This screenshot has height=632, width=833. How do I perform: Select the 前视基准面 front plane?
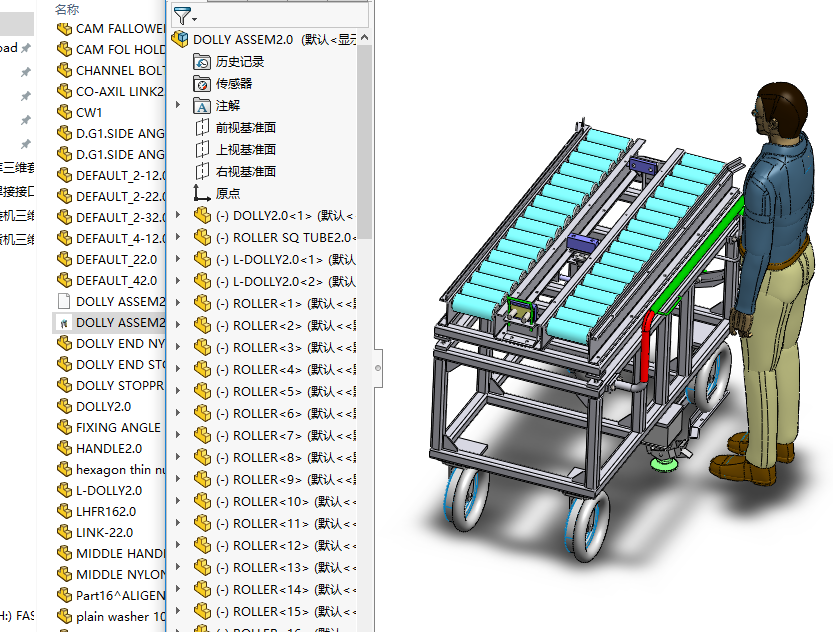(201, 128)
